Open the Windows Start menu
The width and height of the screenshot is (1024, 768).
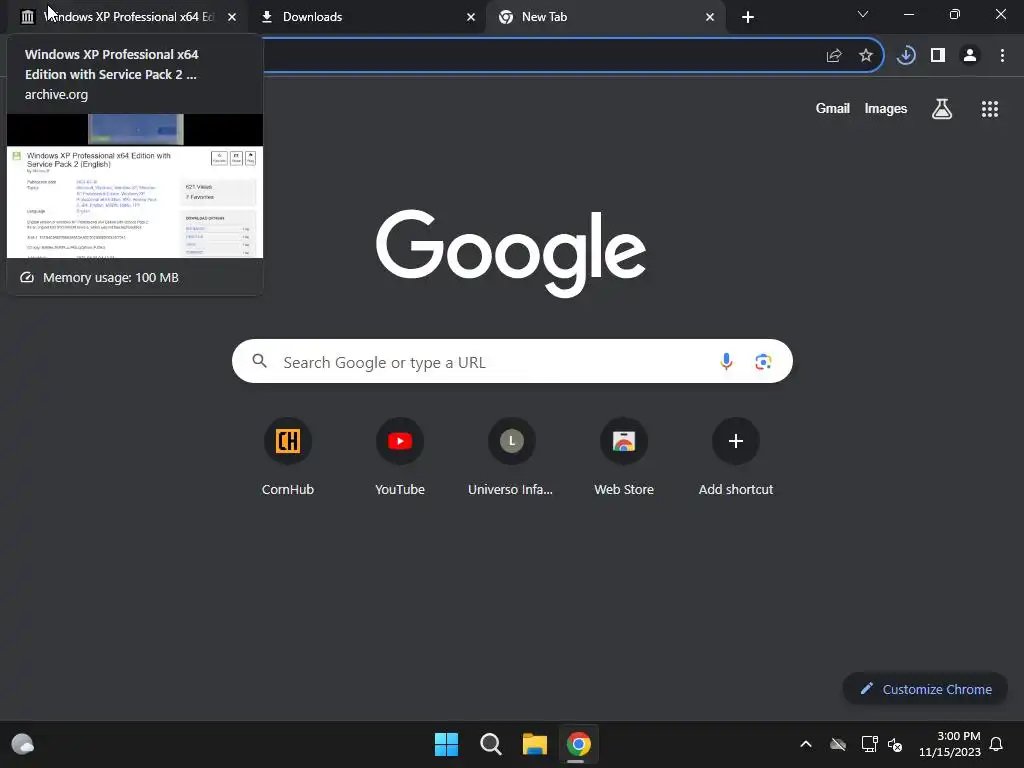pos(447,744)
